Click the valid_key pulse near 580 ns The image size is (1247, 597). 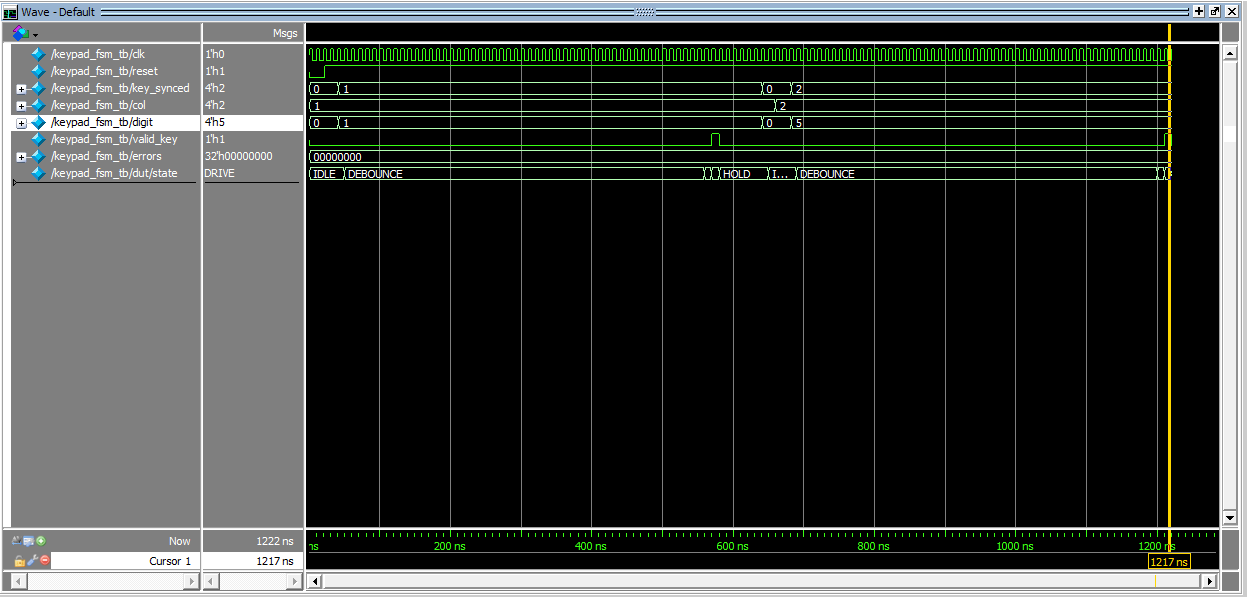pyautogui.click(x=715, y=139)
